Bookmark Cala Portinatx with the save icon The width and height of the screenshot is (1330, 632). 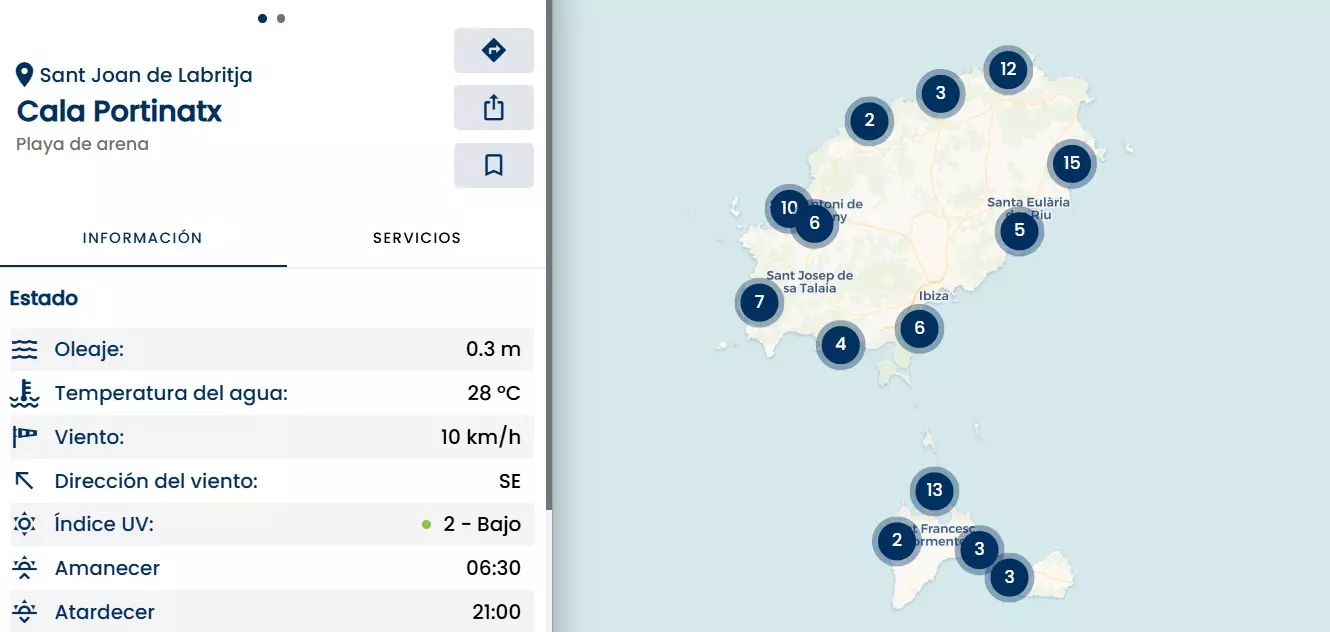point(493,165)
